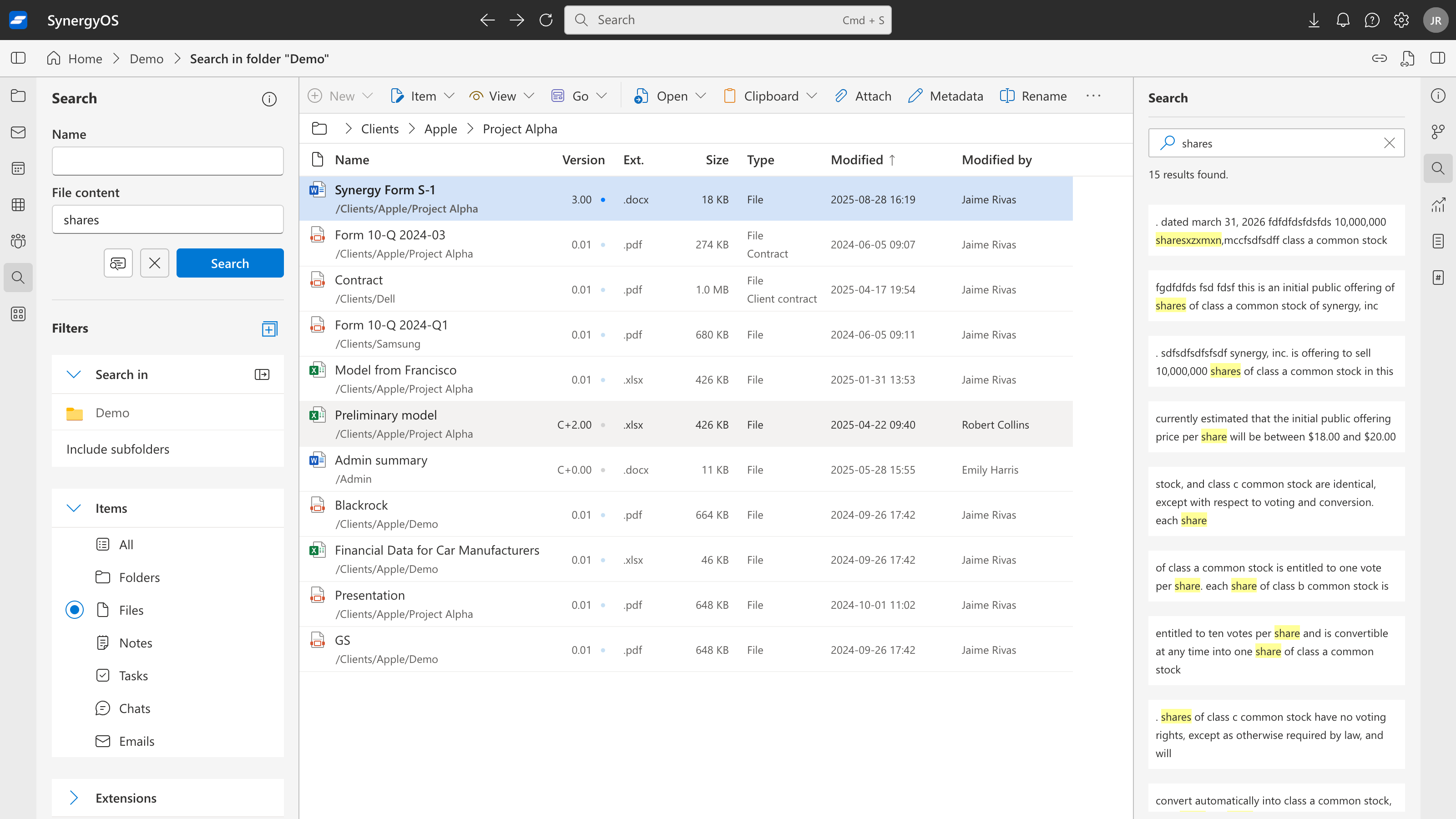The width and height of the screenshot is (1456, 819).
Task: Open the mail icon in left sidebar
Action: [x=18, y=132]
